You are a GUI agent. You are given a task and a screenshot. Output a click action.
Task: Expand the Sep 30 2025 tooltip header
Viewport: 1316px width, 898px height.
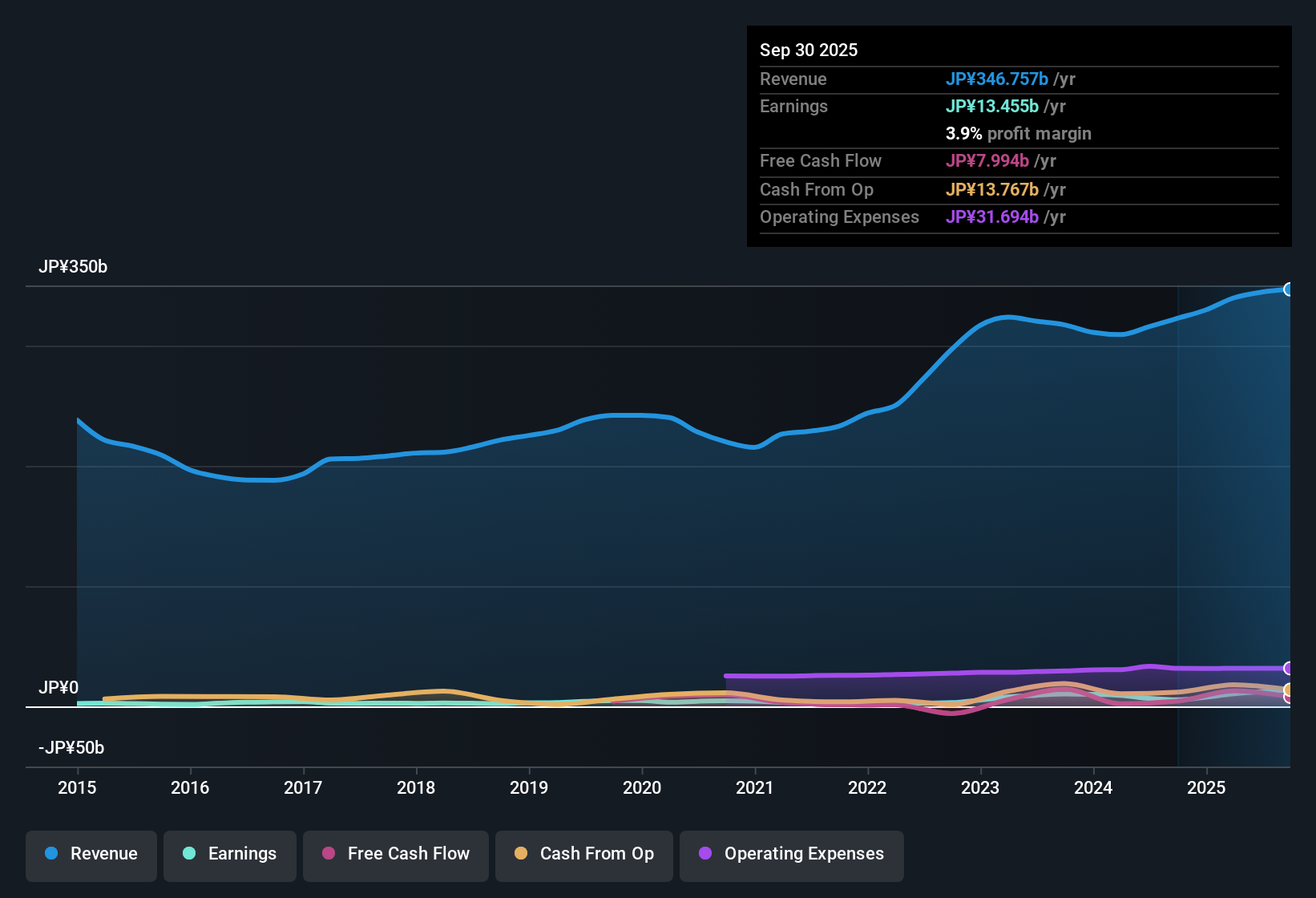(x=809, y=50)
